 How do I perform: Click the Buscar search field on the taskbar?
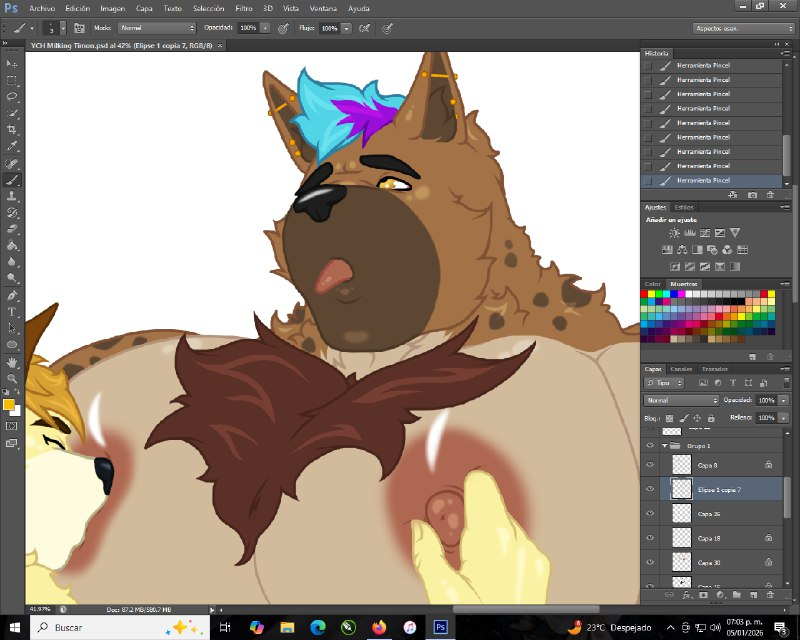click(70, 628)
